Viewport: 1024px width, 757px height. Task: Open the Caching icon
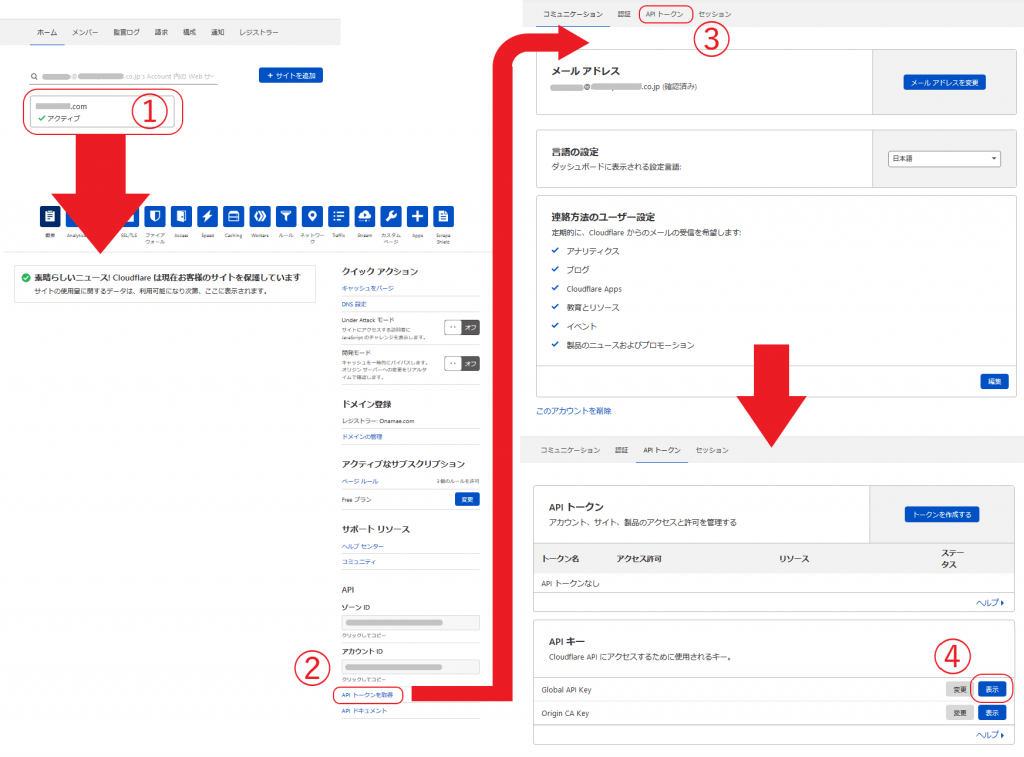(233, 216)
